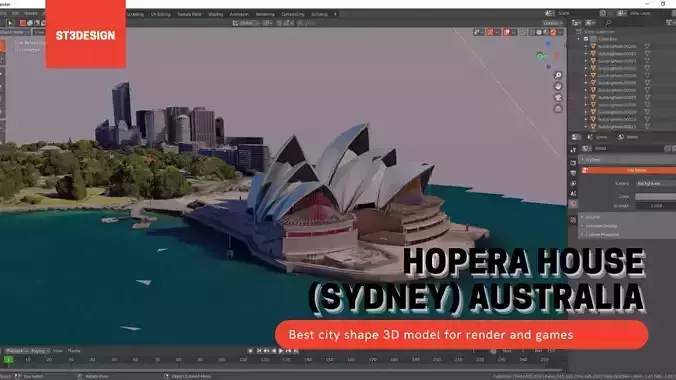Open the Playback popover in timeline
The width and height of the screenshot is (676, 380).
pos(16,351)
